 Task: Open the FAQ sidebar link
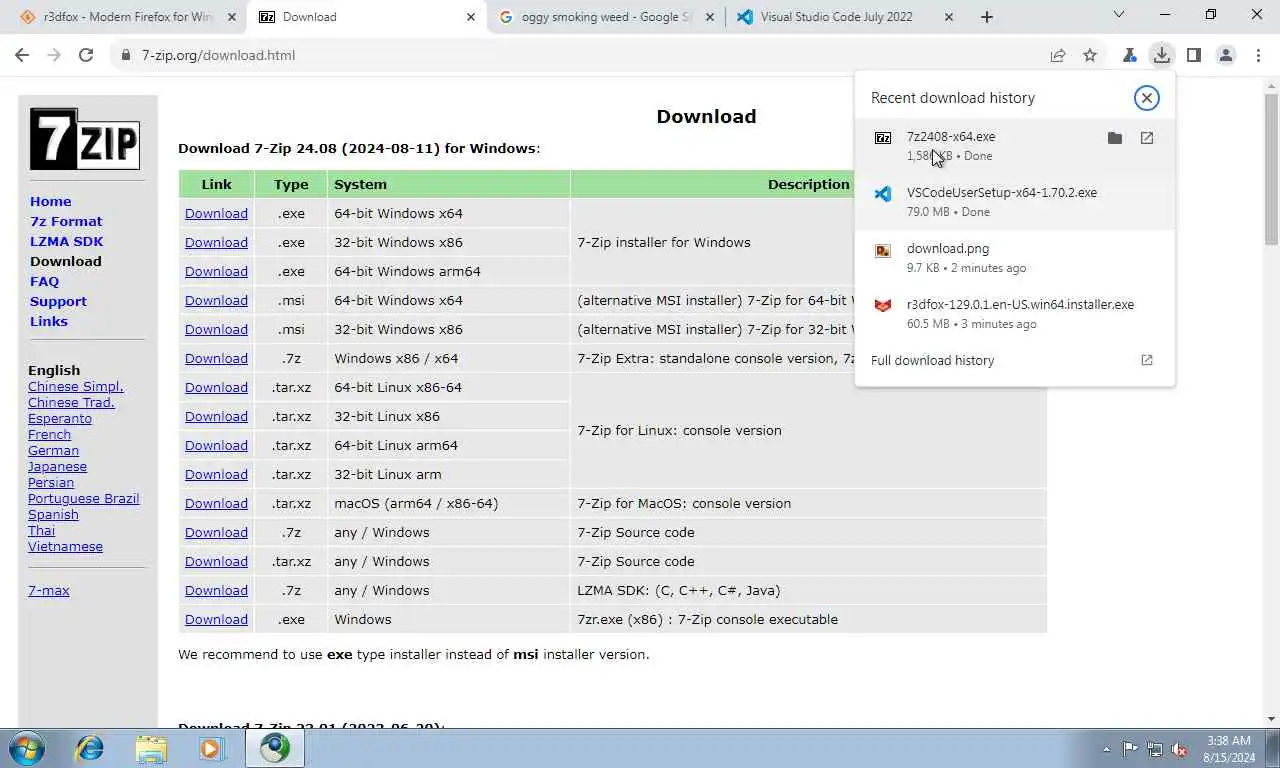pos(44,281)
